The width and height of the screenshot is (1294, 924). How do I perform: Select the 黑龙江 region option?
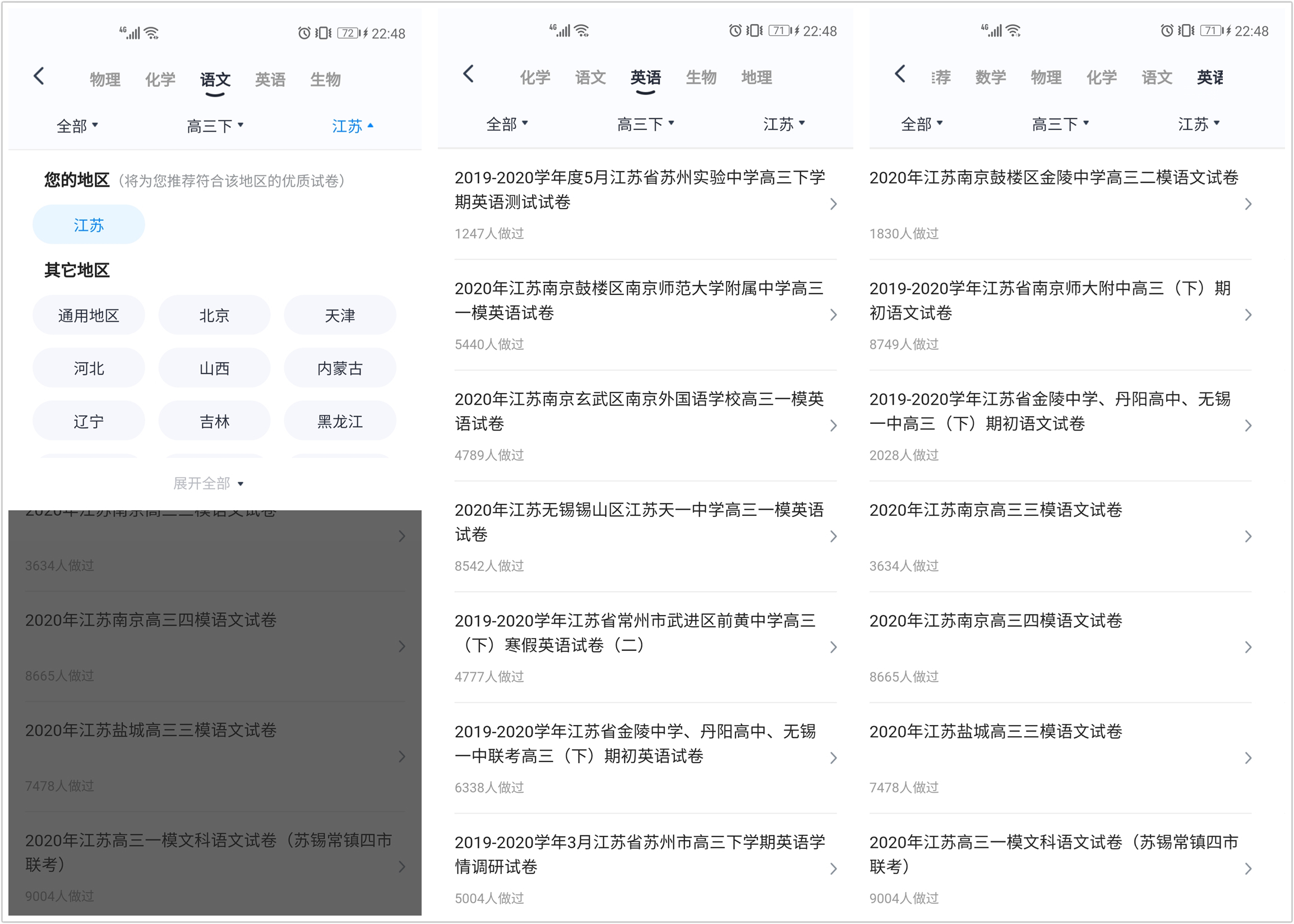(x=340, y=421)
